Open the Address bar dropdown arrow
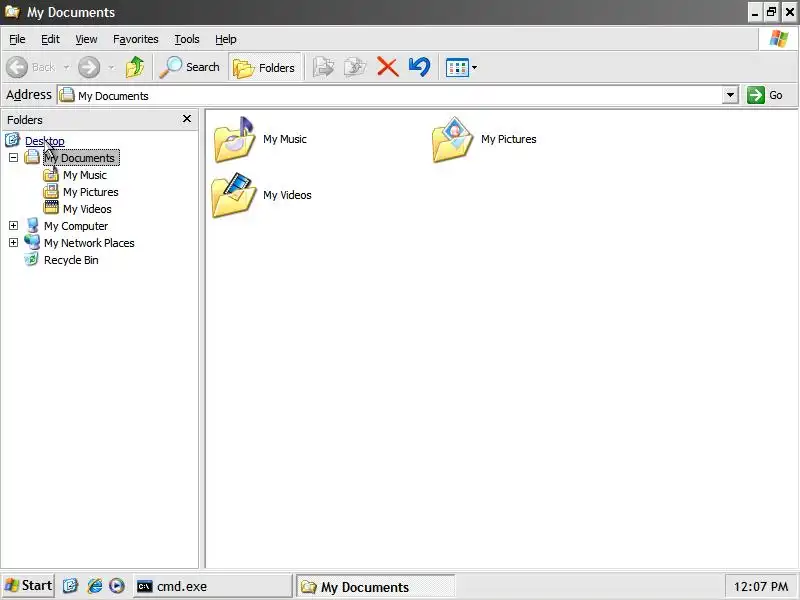Image resolution: width=800 pixels, height=600 pixels. pos(730,95)
